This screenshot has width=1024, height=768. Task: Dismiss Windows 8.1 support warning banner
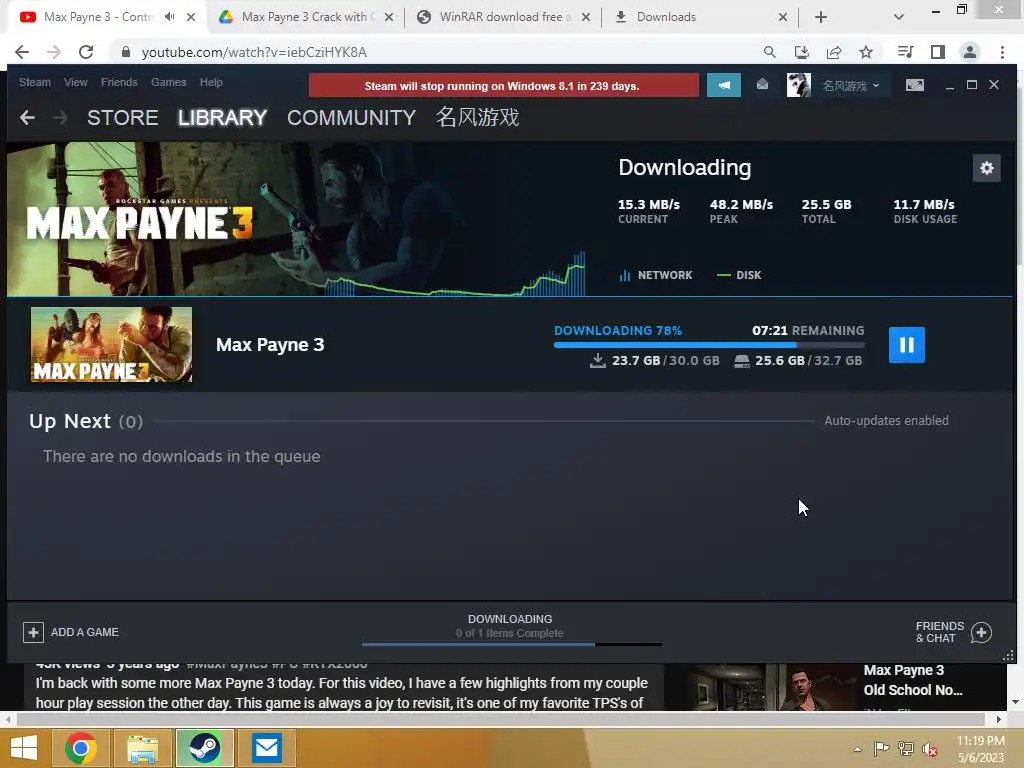504,86
